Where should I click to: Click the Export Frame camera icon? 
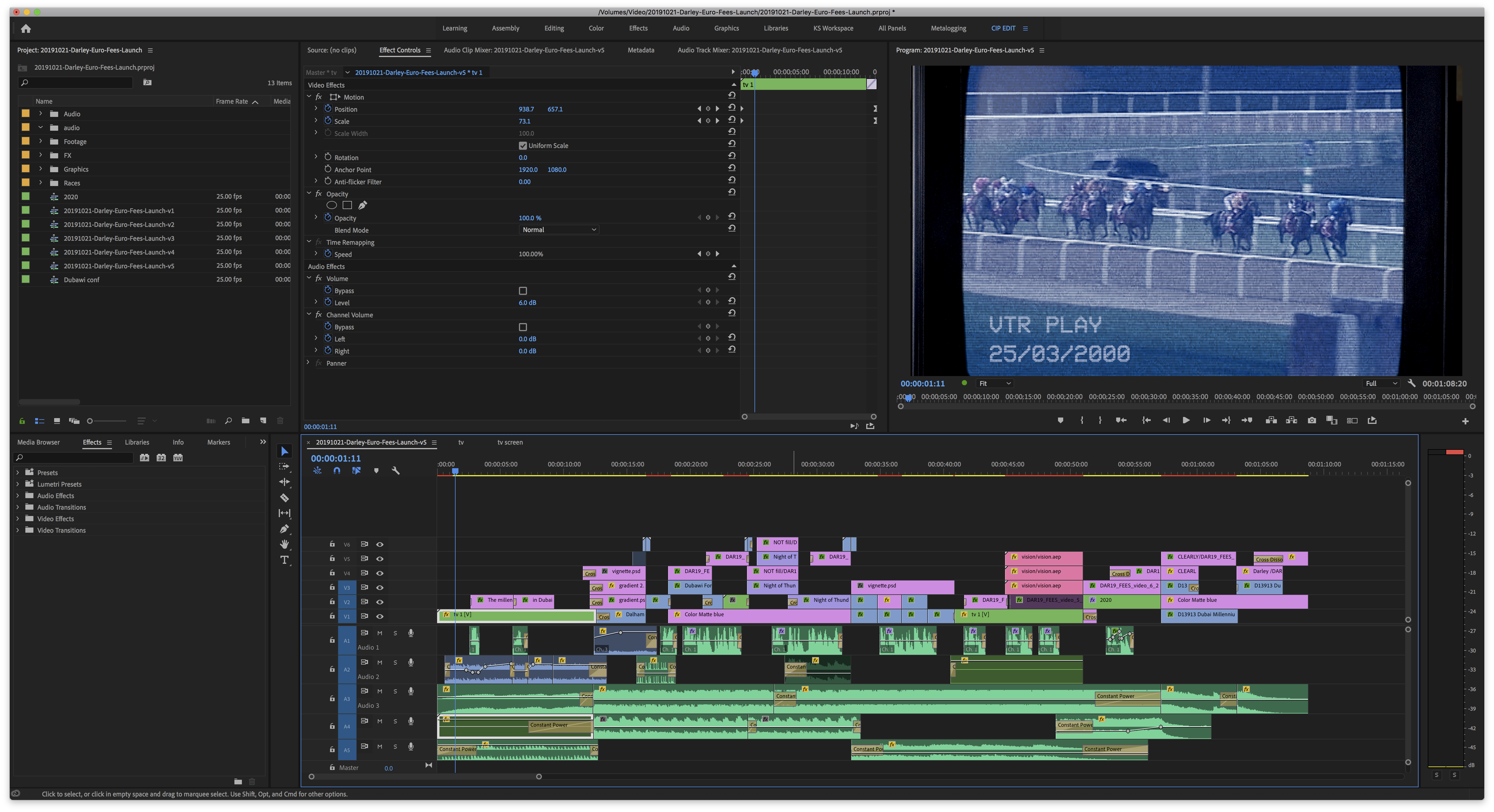1312,420
